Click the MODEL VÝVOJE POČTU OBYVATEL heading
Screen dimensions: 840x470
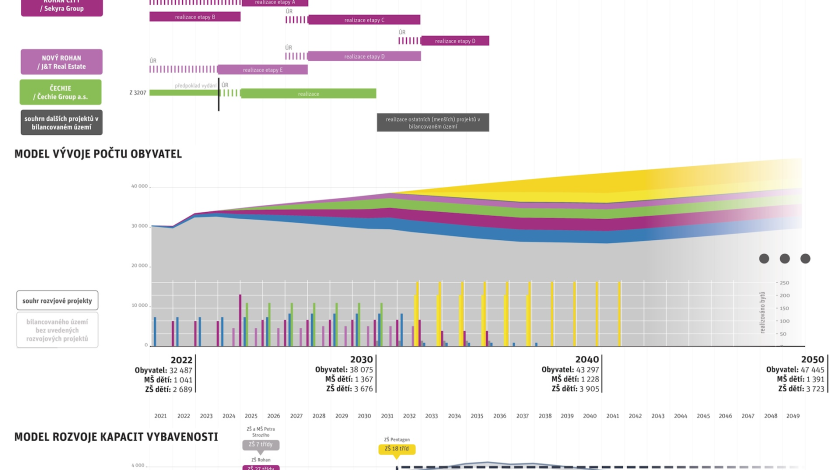point(98,154)
